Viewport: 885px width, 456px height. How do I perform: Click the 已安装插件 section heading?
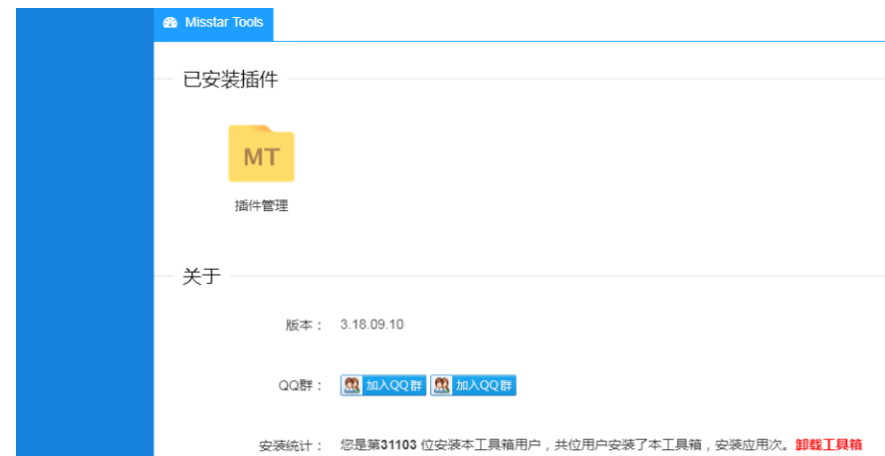[x=230, y=80]
